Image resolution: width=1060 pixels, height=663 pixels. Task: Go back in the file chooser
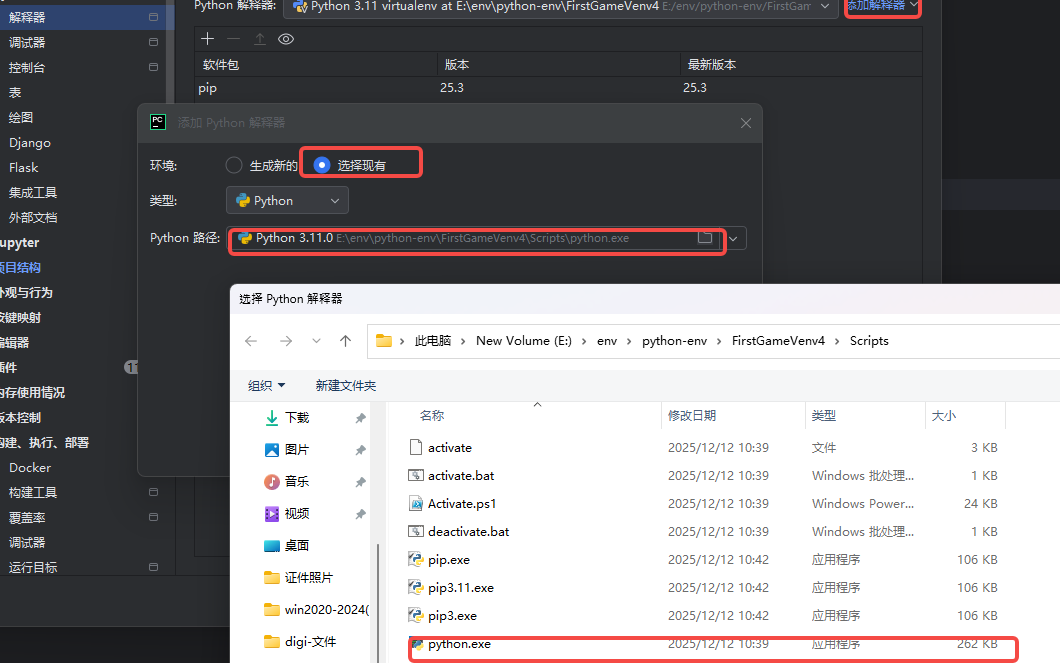pyautogui.click(x=251, y=341)
